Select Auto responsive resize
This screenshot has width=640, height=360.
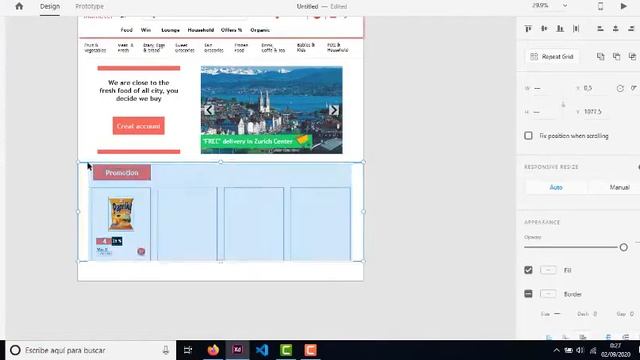click(556, 187)
